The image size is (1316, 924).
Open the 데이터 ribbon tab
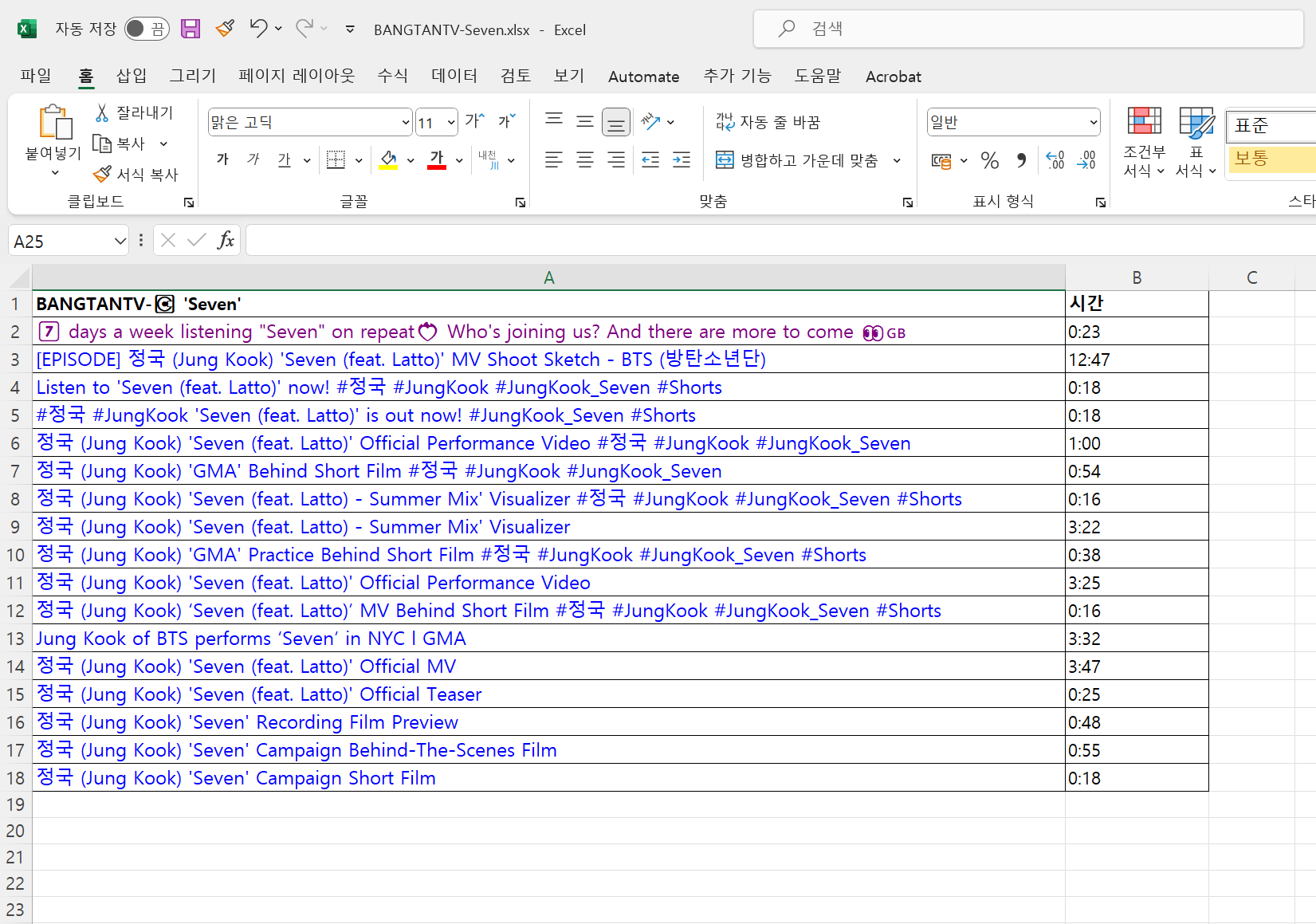(x=454, y=76)
